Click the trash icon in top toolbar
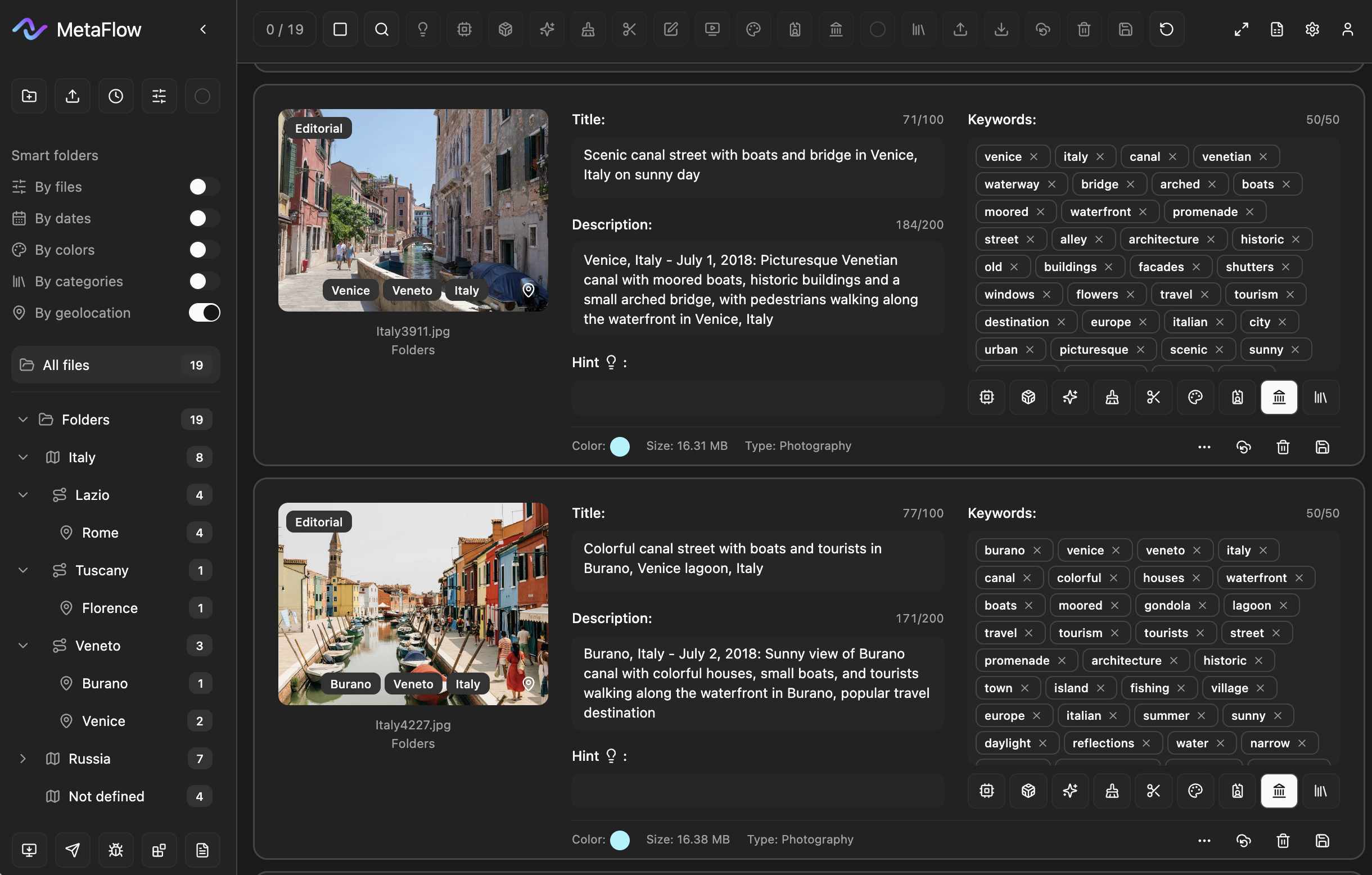This screenshot has width=1372, height=875. tap(1084, 29)
